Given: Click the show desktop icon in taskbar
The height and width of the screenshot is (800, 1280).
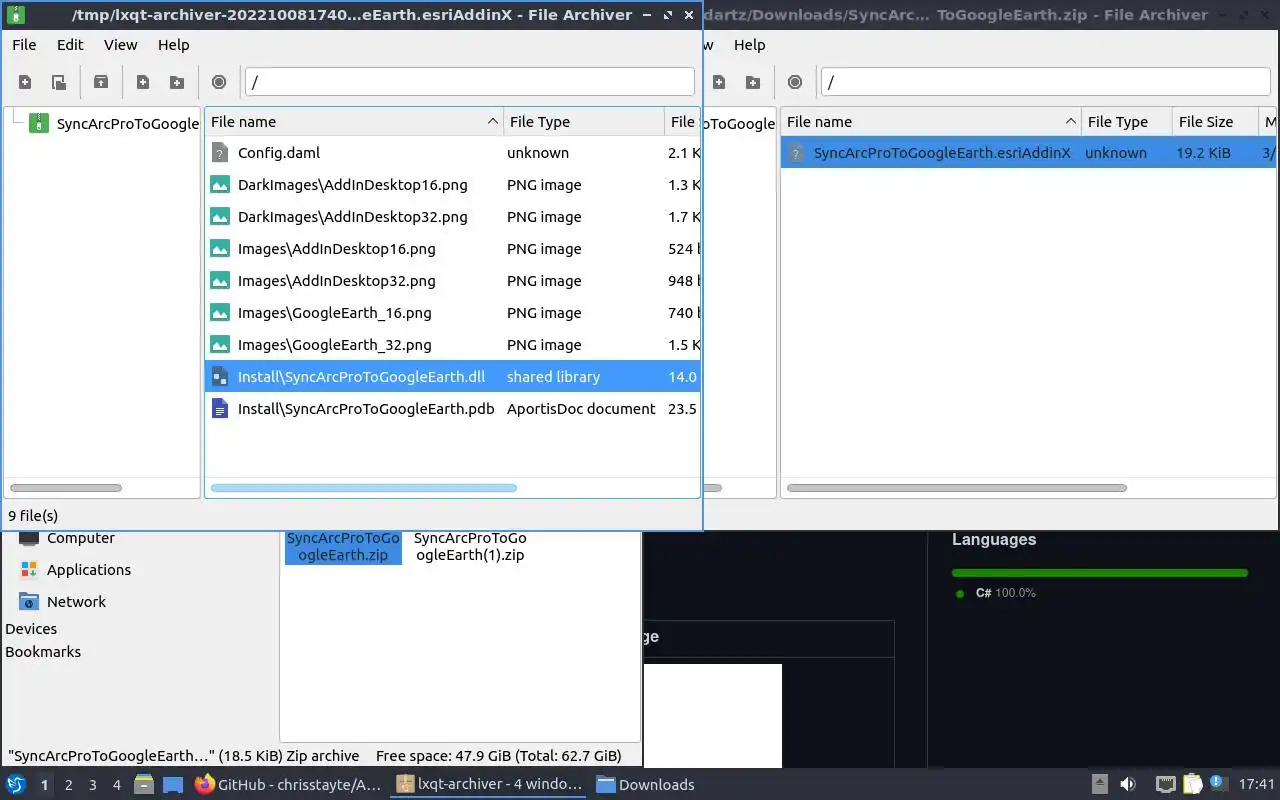Looking at the screenshot, I should tap(173, 784).
